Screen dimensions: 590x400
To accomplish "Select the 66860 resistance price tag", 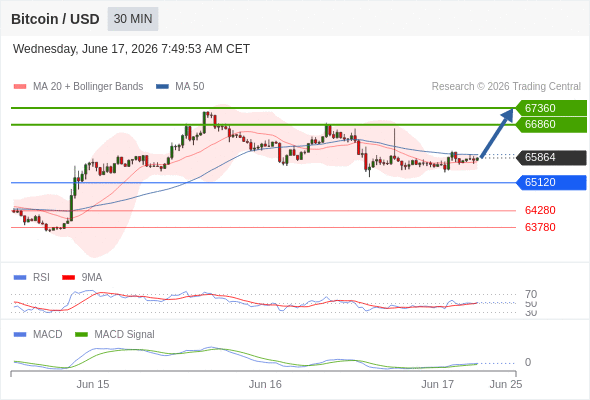I will pos(551,125).
